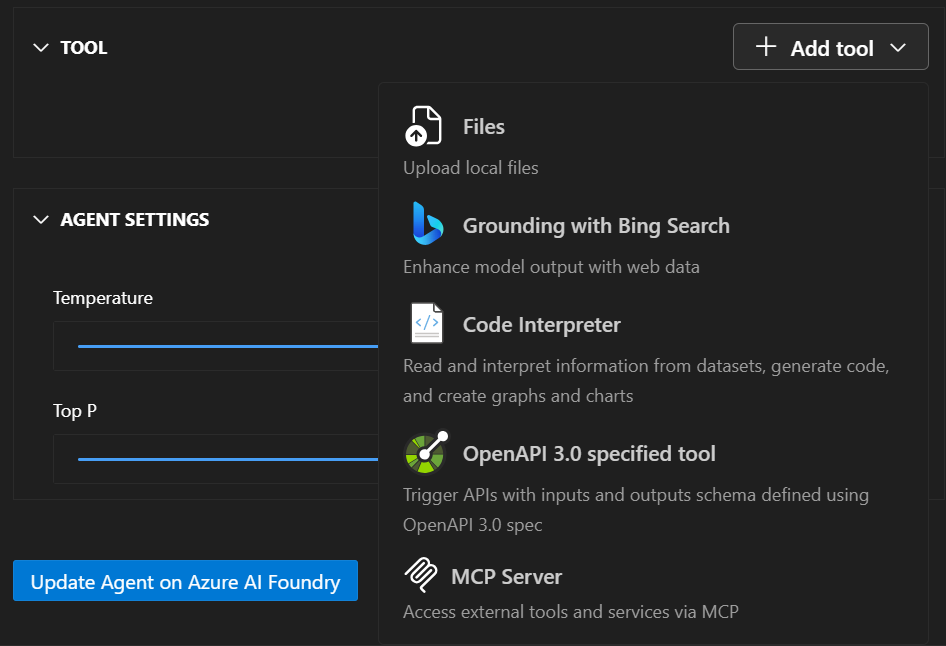Image resolution: width=946 pixels, height=646 pixels.
Task: Open the Add tool dropdown chevron
Action: tap(896, 46)
